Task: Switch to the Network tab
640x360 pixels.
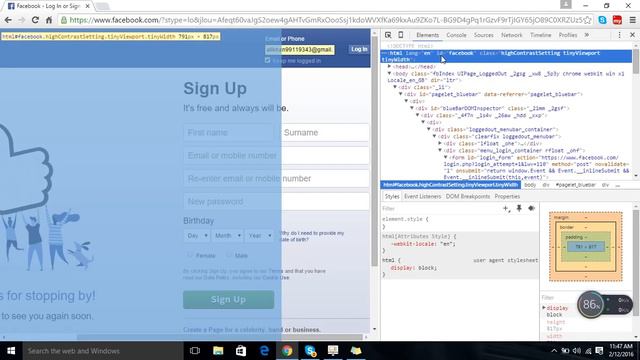Action: [x=511, y=35]
